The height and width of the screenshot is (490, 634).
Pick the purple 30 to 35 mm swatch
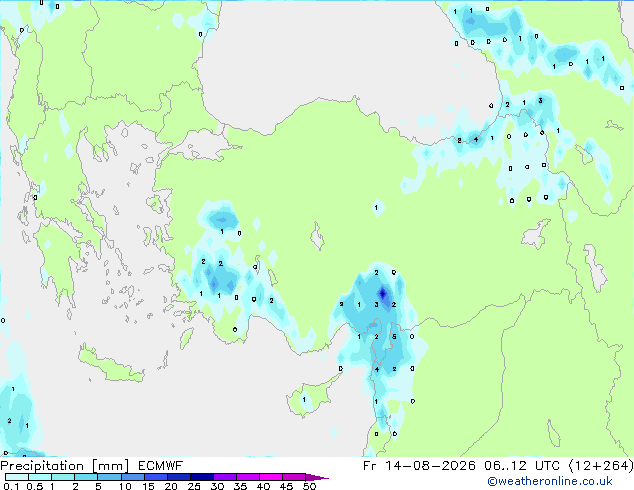(225, 477)
